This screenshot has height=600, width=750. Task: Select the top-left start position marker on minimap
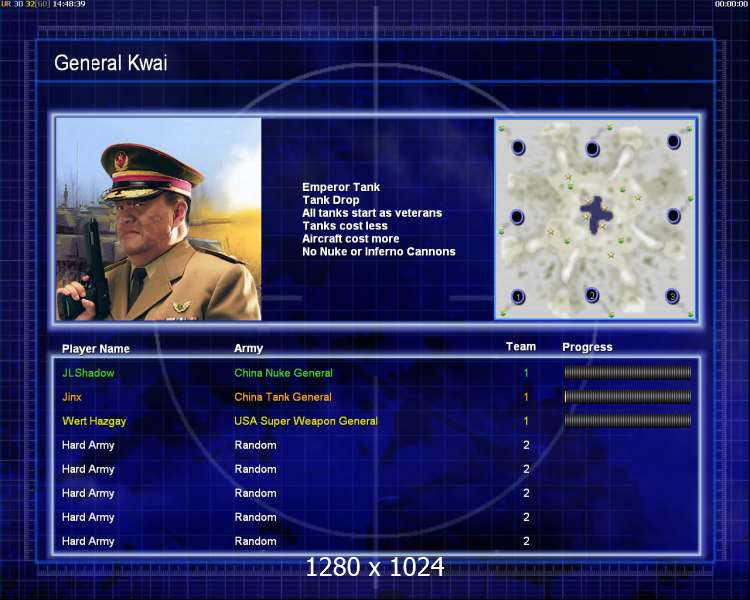point(518,147)
